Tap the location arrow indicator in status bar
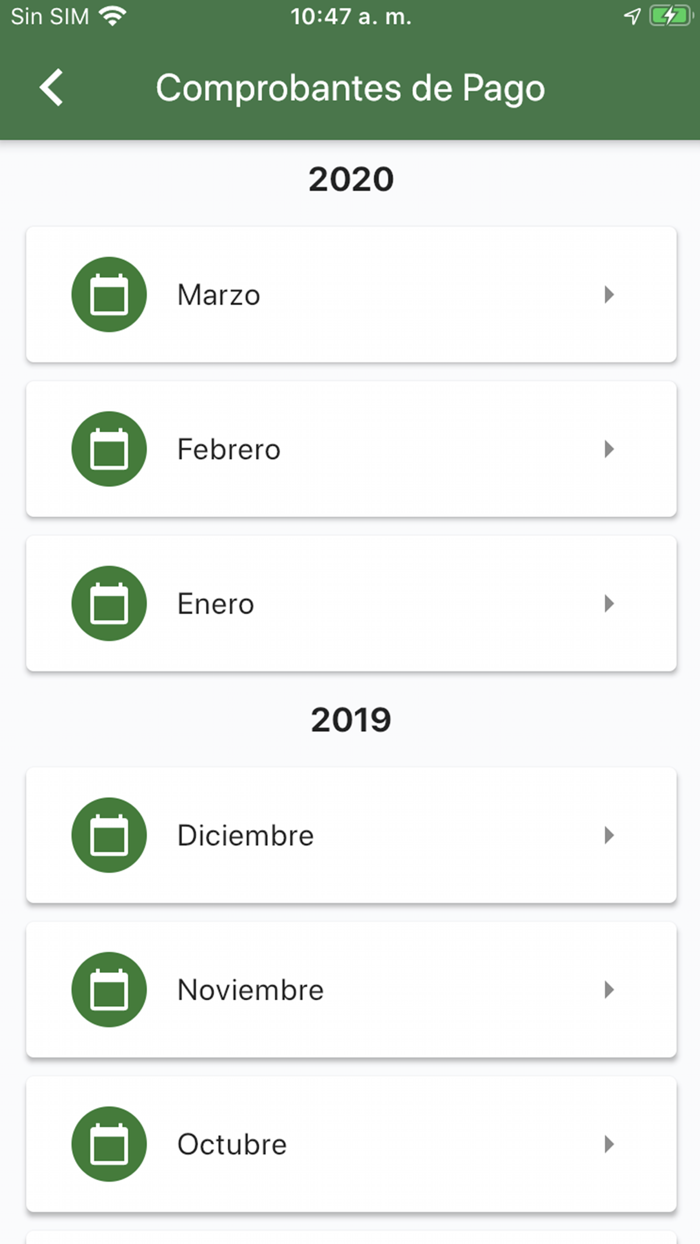Screen dimensions: 700x1244 click(x=632, y=15)
